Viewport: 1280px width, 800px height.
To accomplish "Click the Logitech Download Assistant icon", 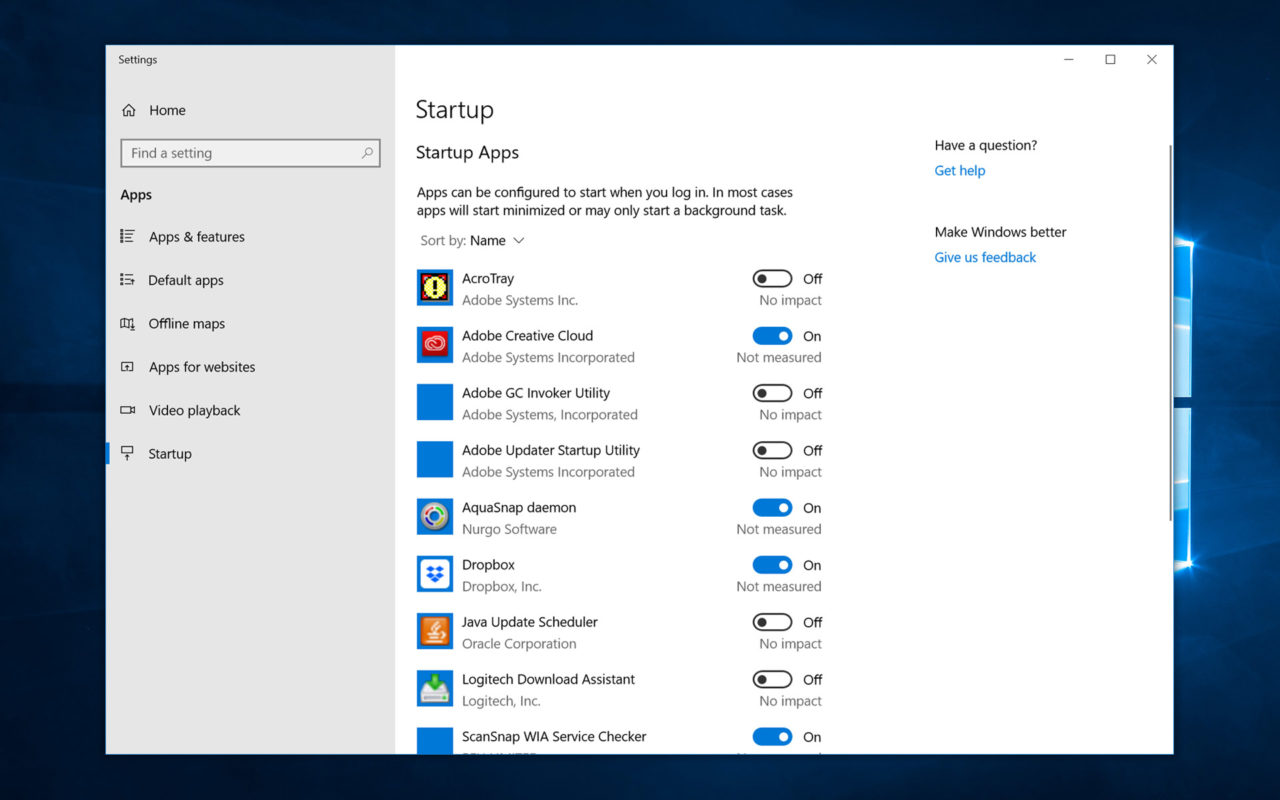I will pos(434,688).
